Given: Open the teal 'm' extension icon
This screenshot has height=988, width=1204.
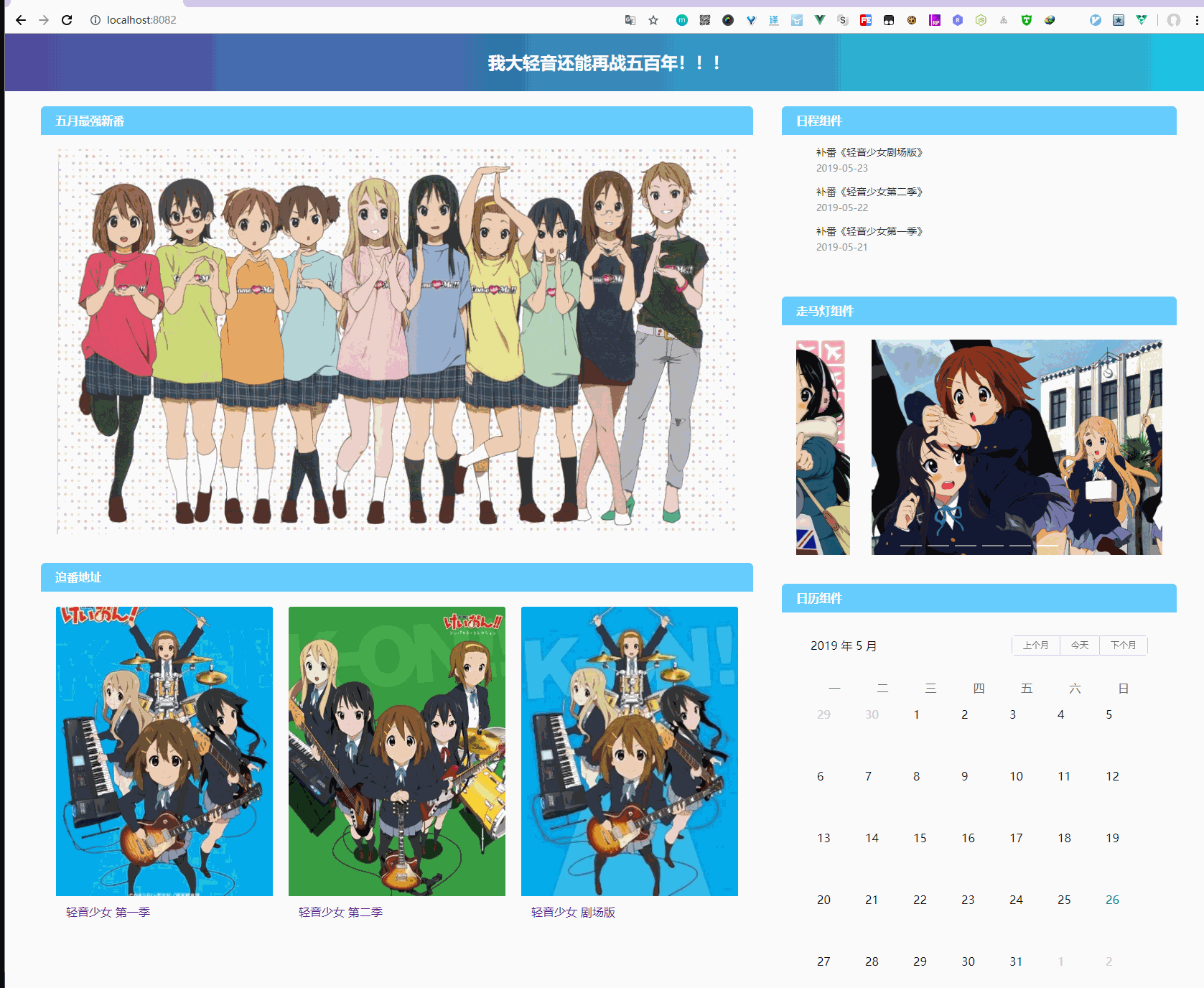Looking at the screenshot, I should pyautogui.click(x=682, y=20).
